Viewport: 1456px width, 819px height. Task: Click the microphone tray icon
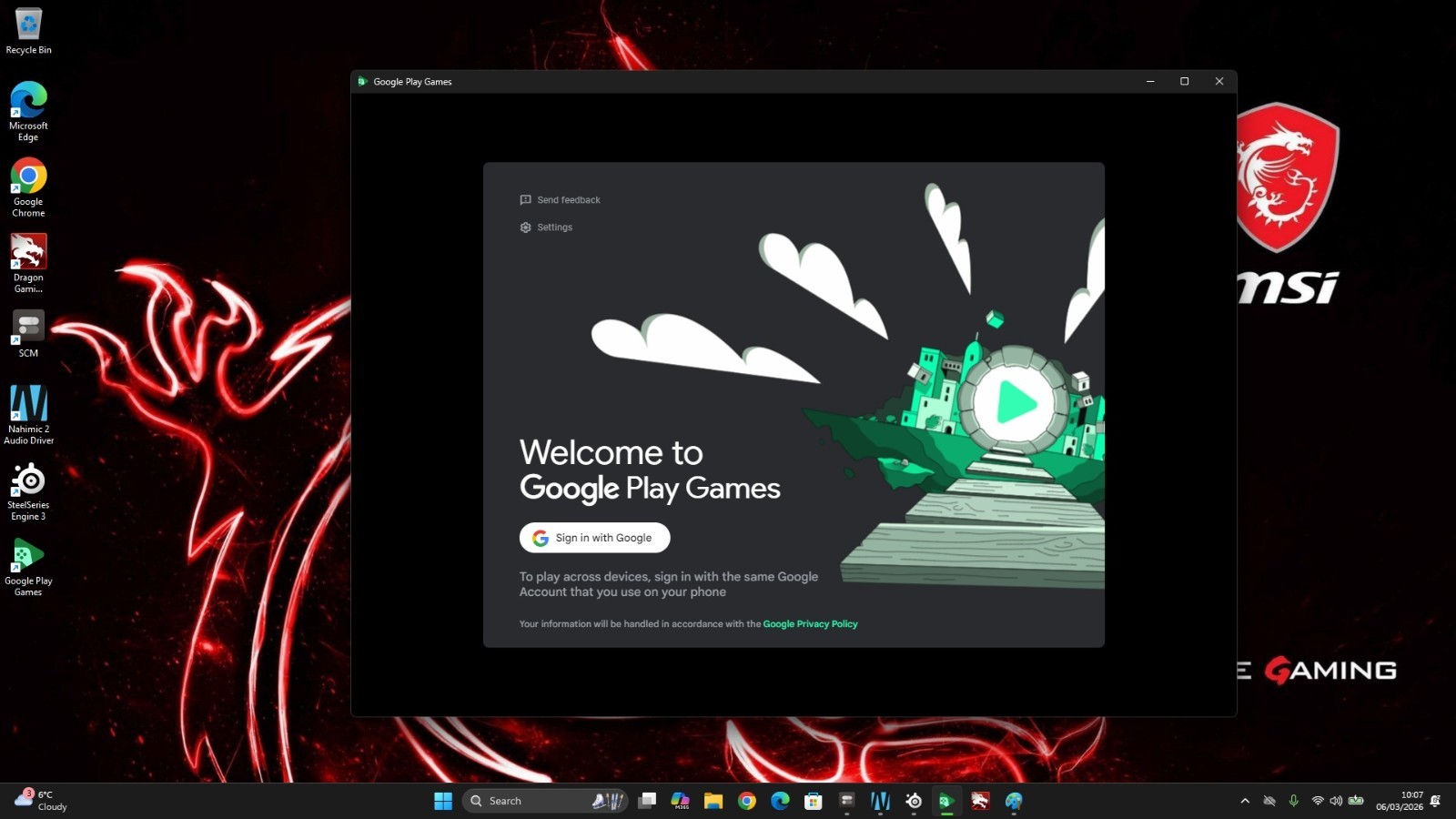1293,801
